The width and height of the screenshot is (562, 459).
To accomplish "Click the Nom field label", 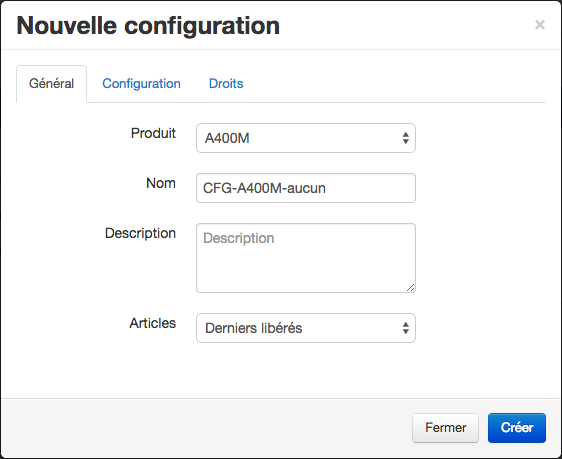I will pyautogui.click(x=161, y=183).
